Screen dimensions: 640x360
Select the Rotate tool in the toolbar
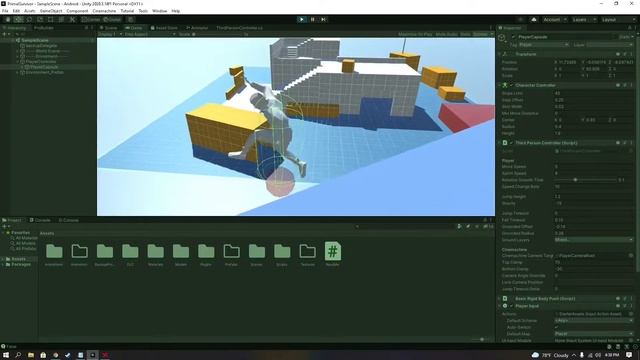(29, 19)
